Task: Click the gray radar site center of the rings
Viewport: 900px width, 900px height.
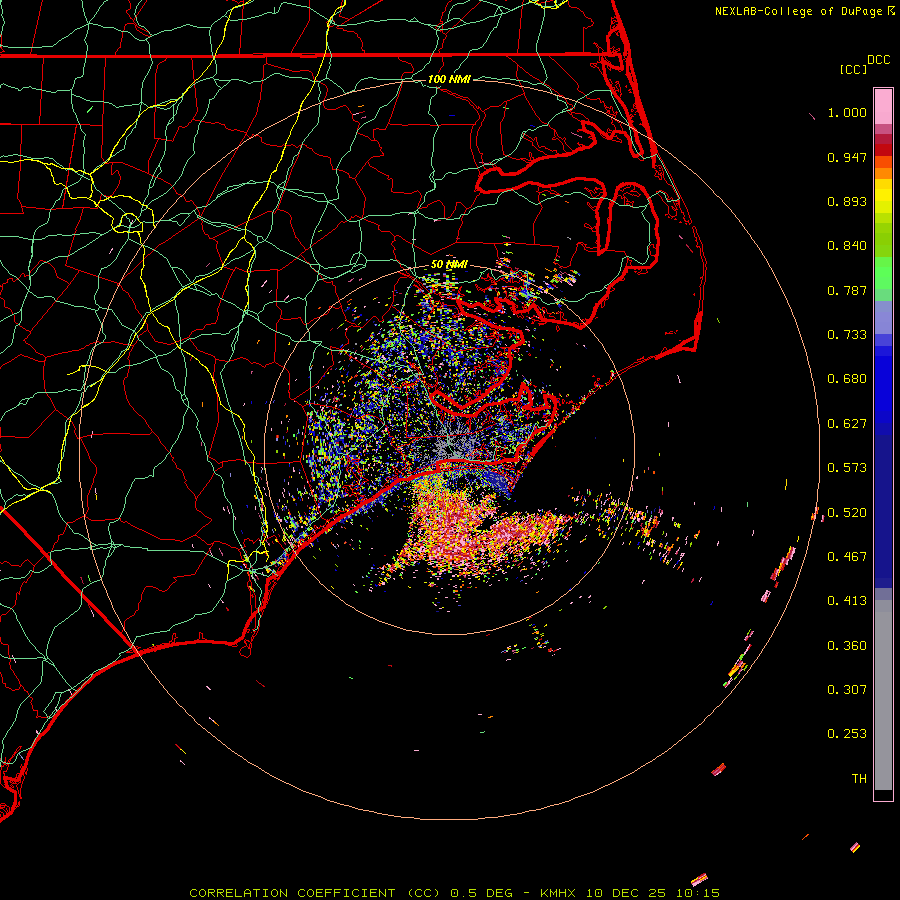Action: pyautogui.click(x=449, y=445)
